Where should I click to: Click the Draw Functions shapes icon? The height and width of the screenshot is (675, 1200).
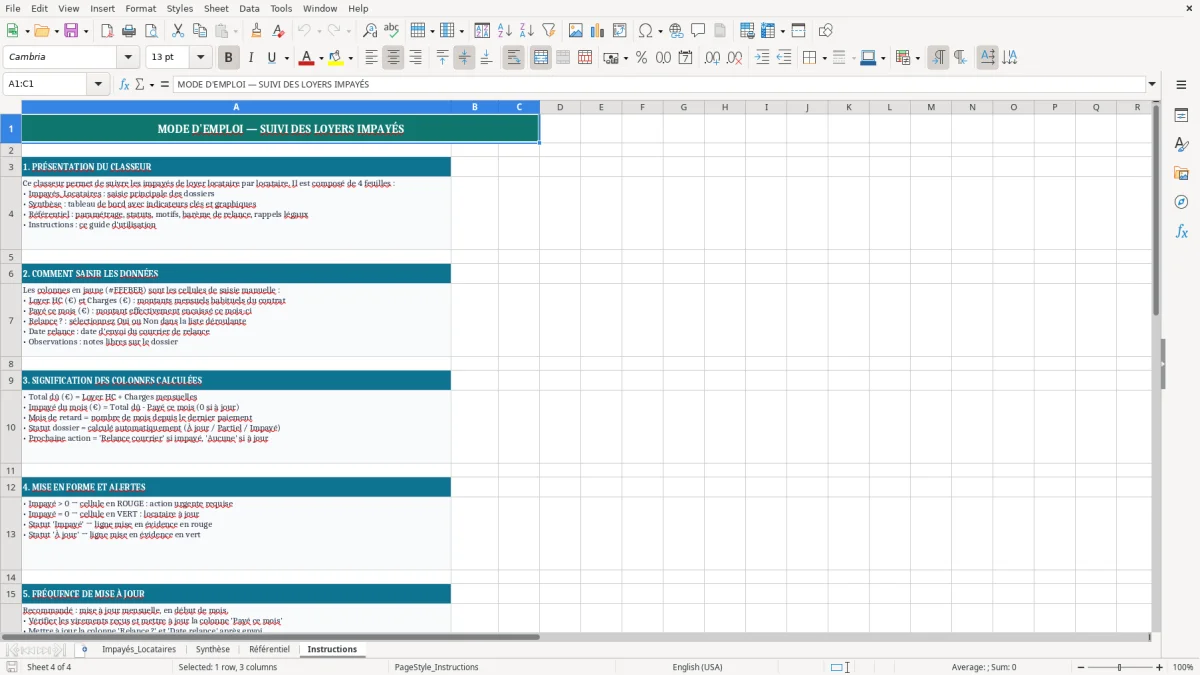tap(825, 31)
